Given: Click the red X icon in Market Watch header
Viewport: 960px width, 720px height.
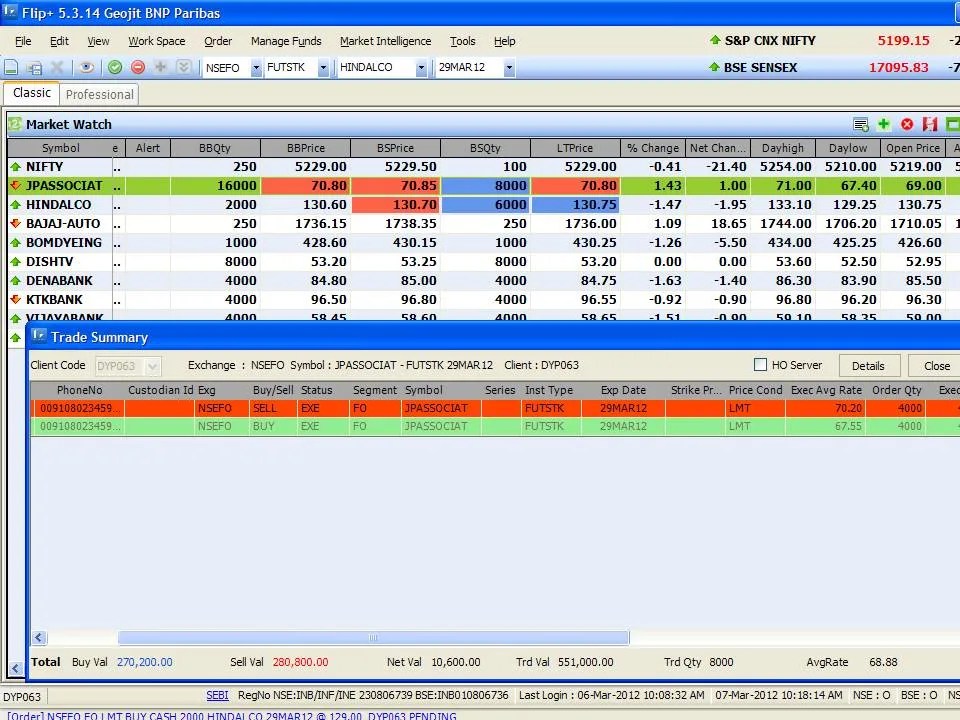Looking at the screenshot, I should tap(907, 125).
